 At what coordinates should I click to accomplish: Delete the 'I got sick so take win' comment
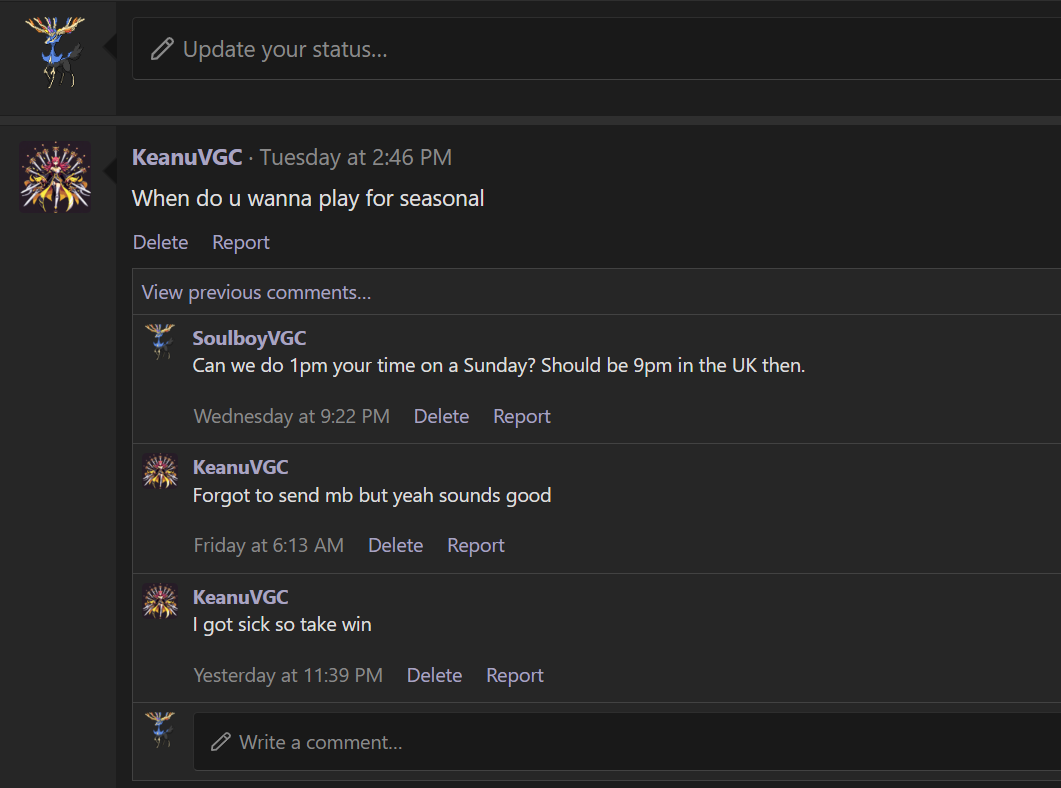(x=434, y=675)
